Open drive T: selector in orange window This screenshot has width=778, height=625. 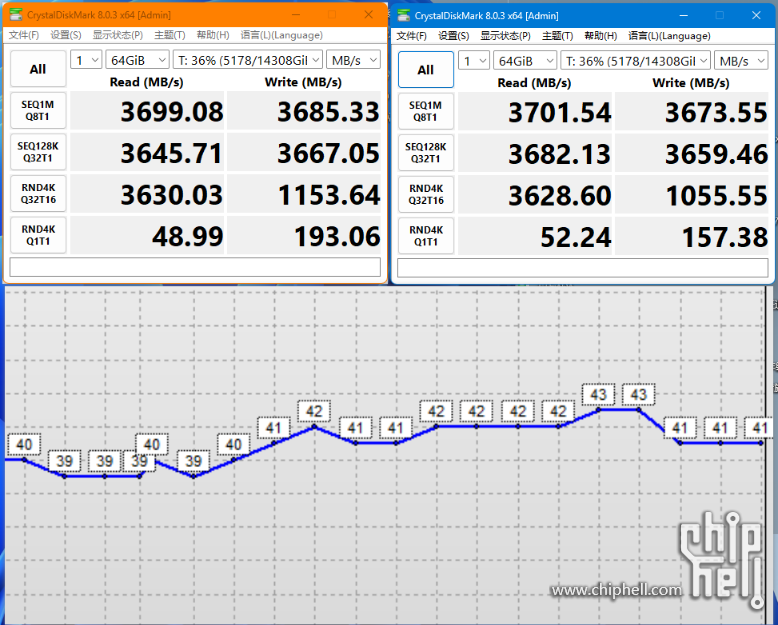click(x=248, y=60)
